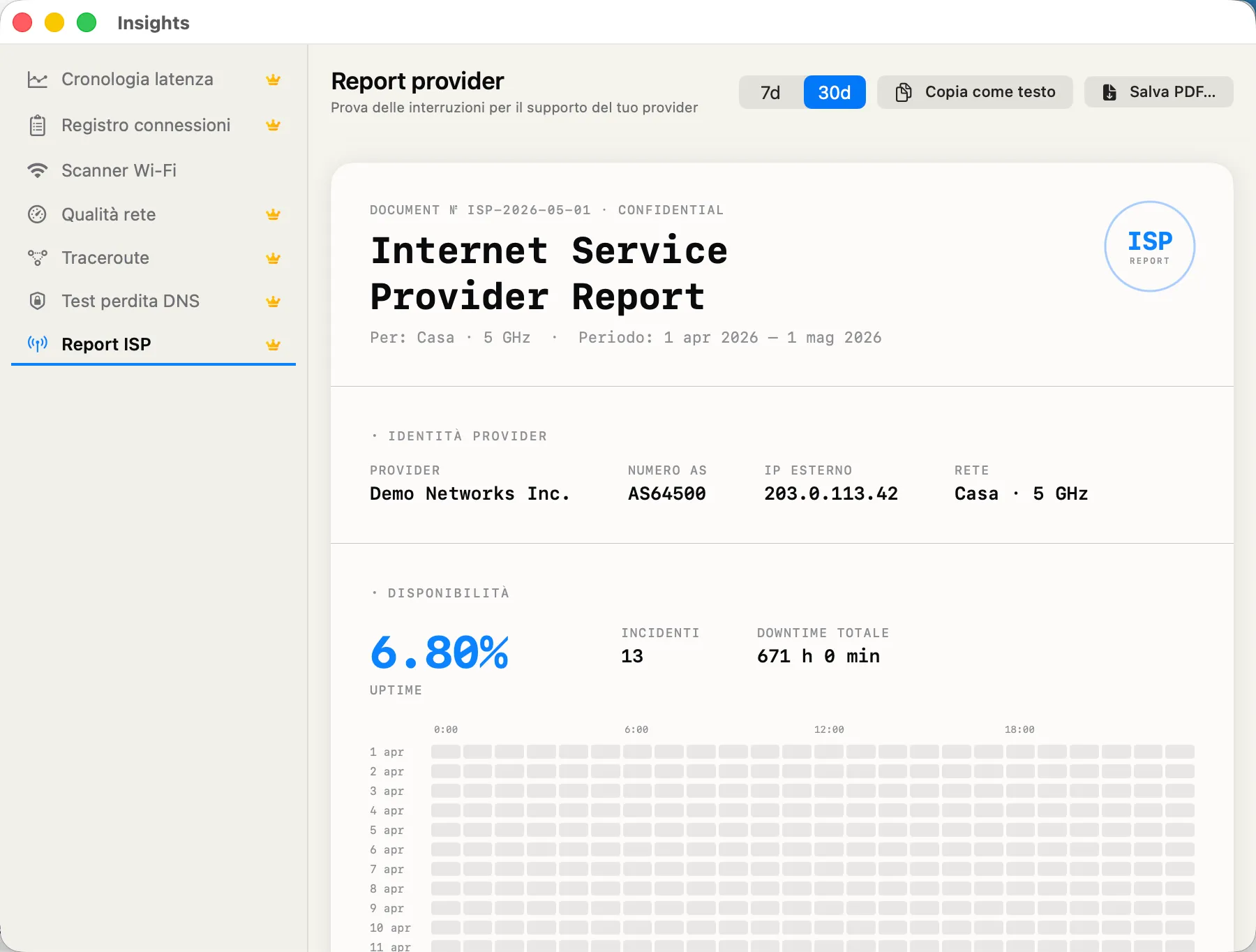The width and height of the screenshot is (1256, 952).
Task: Click crown badge next to Registro connessioni
Action: point(273,126)
